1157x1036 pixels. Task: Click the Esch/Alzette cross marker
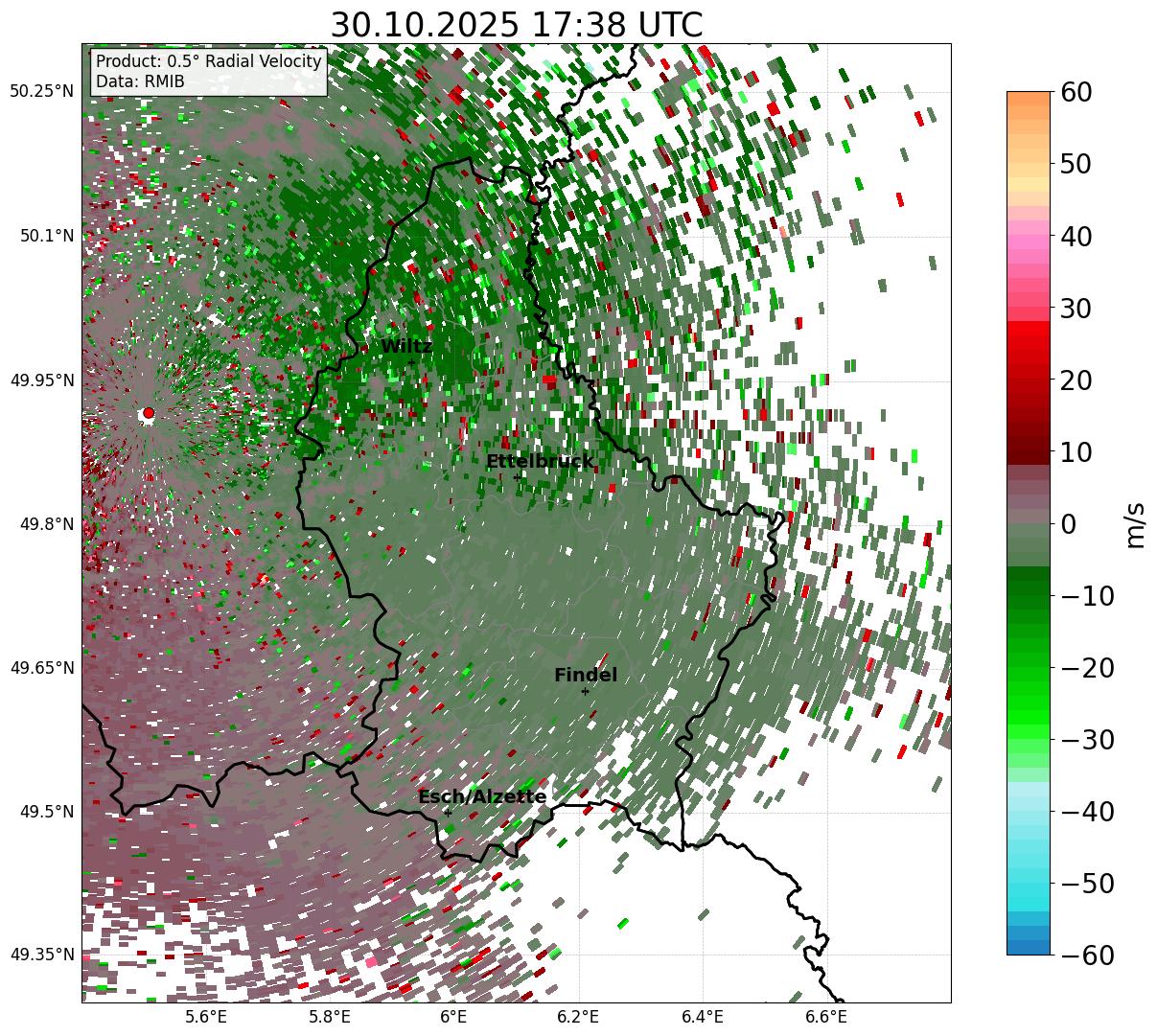coord(448,812)
